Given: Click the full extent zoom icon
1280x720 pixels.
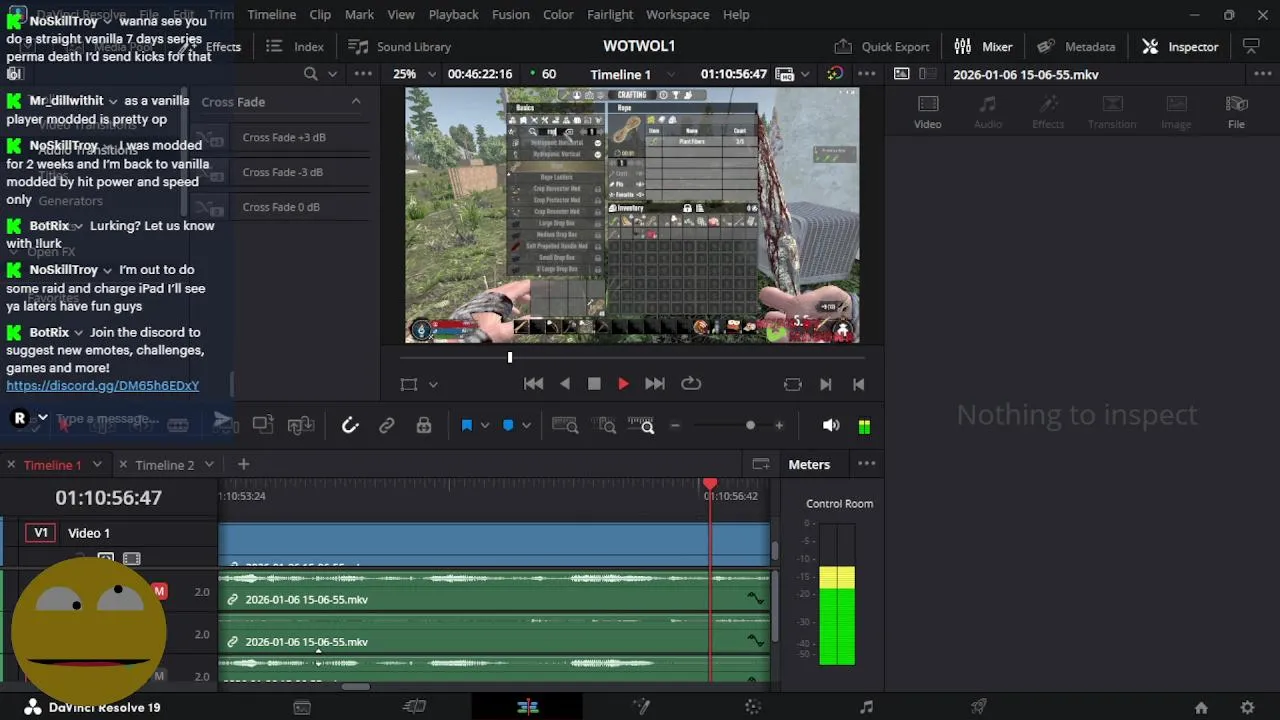Looking at the screenshot, I should [565, 426].
